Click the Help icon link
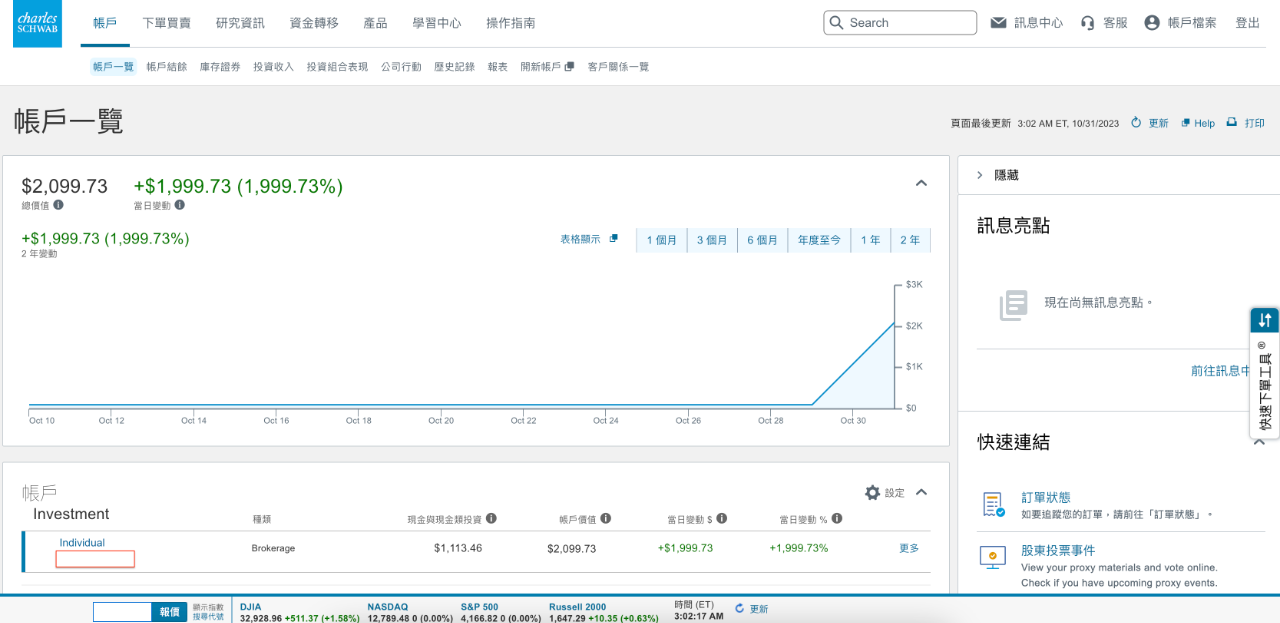 coord(1185,123)
